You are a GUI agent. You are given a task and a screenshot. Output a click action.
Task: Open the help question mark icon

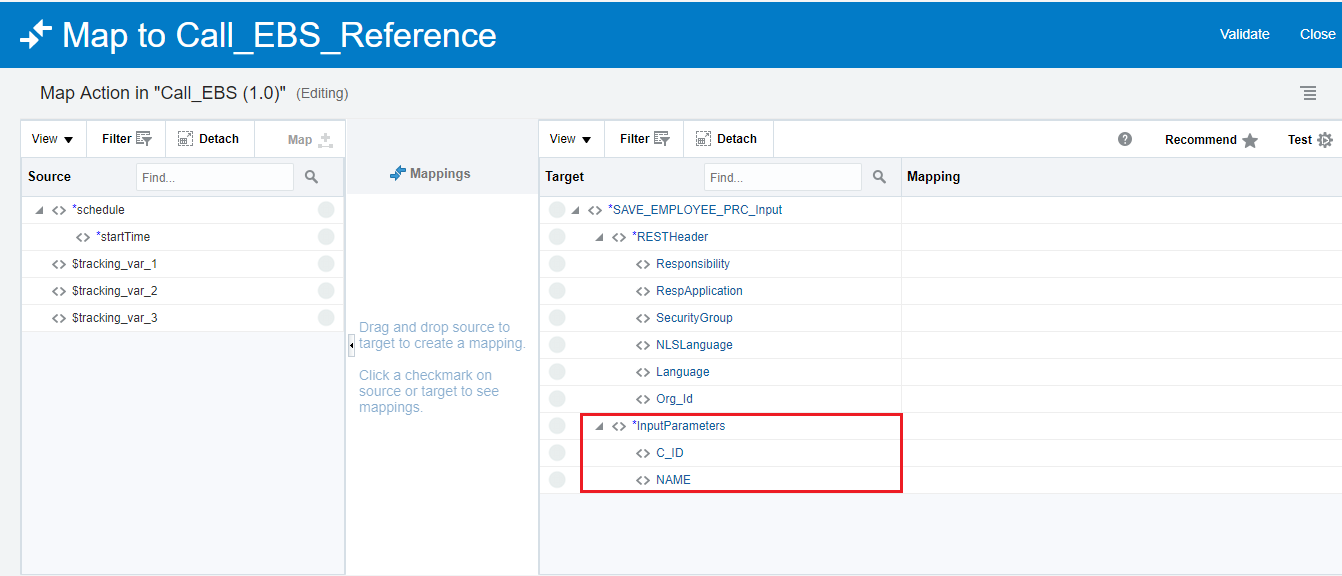click(x=1125, y=139)
